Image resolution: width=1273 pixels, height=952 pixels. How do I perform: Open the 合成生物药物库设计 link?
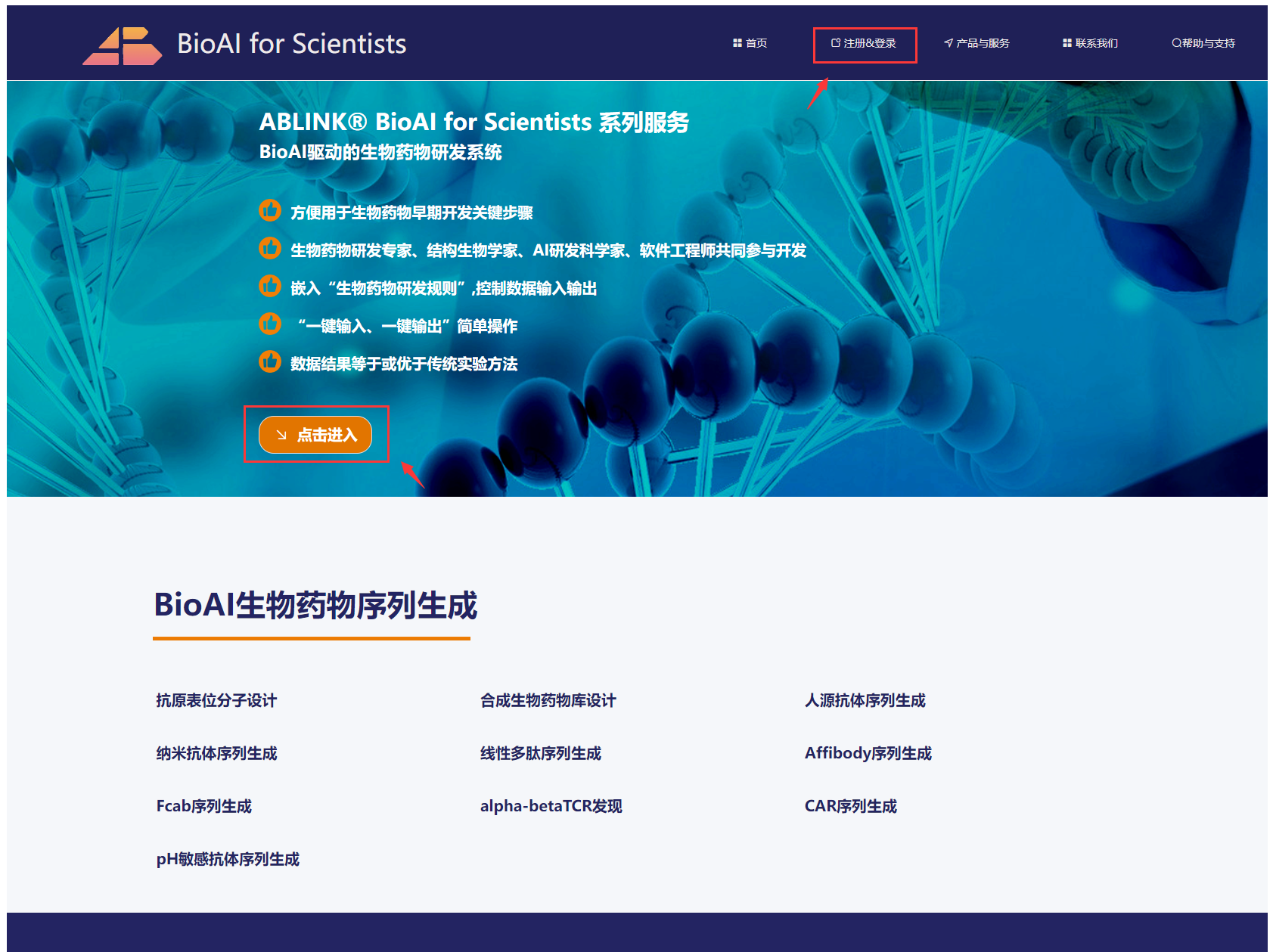(x=548, y=700)
